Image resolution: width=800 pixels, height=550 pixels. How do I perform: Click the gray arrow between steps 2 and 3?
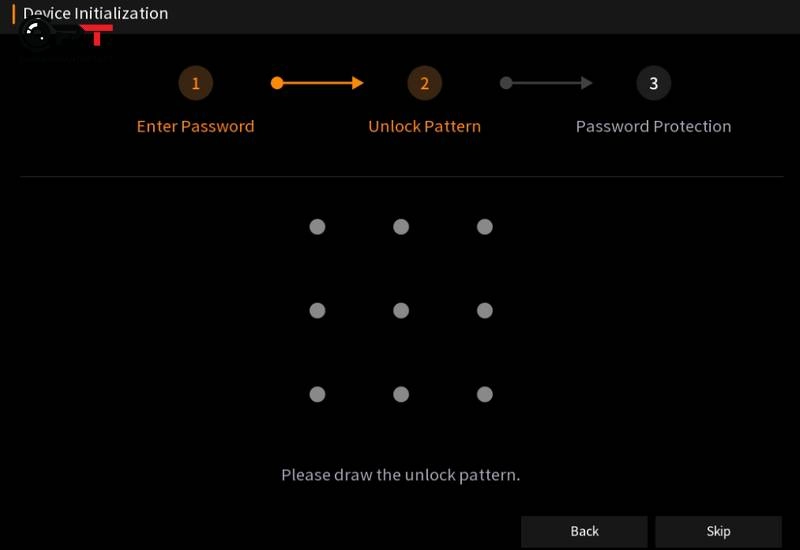pyautogui.click(x=546, y=83)
